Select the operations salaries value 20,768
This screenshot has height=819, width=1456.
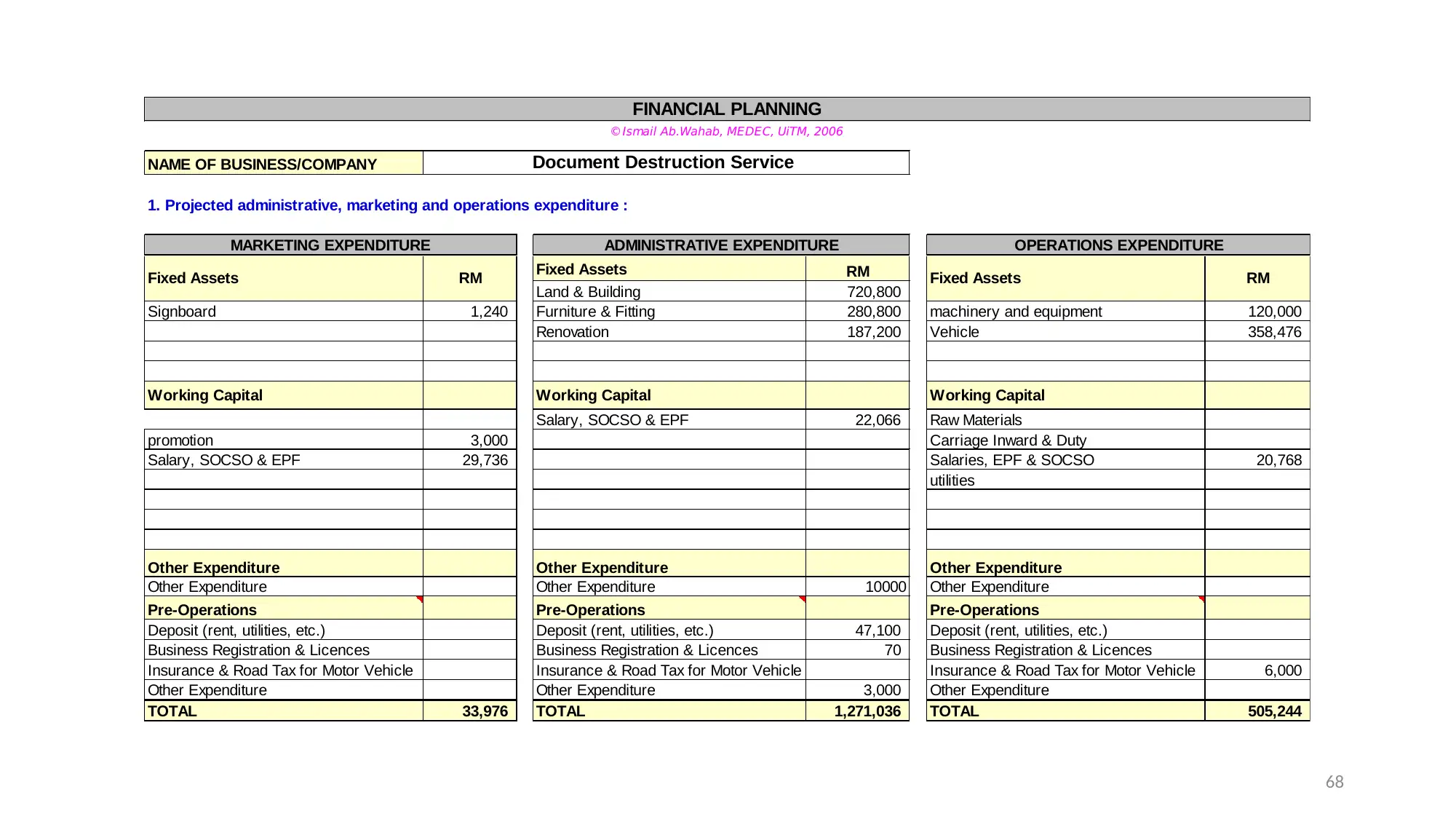1278,460
